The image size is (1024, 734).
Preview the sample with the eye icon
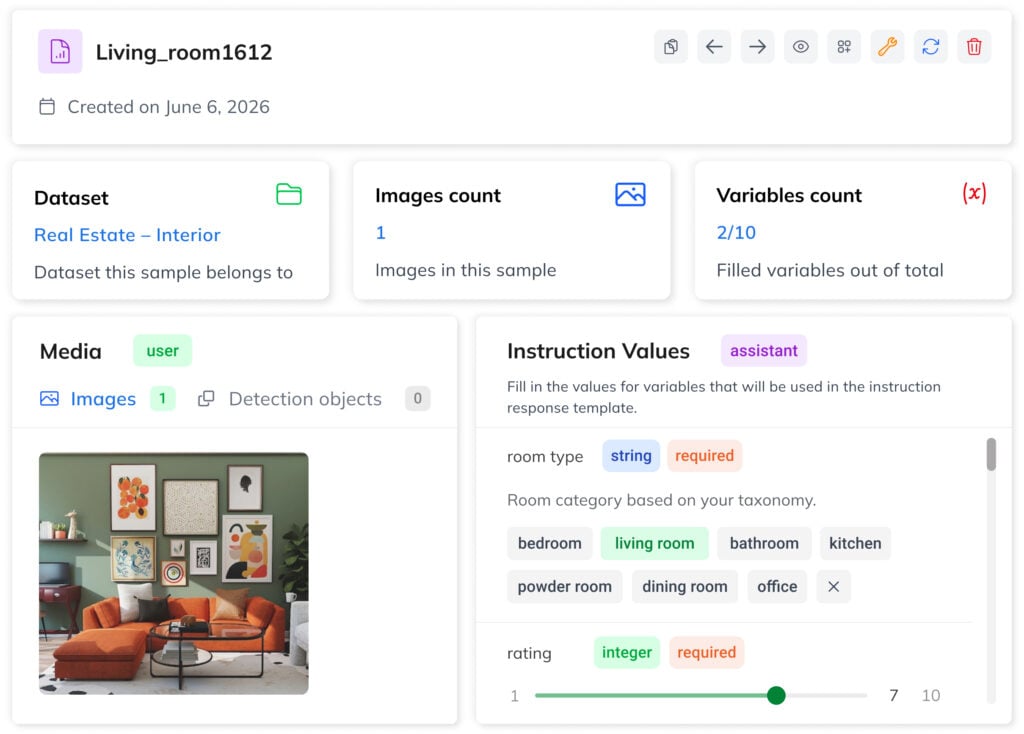pyautogui.click(x=801, y=46)
